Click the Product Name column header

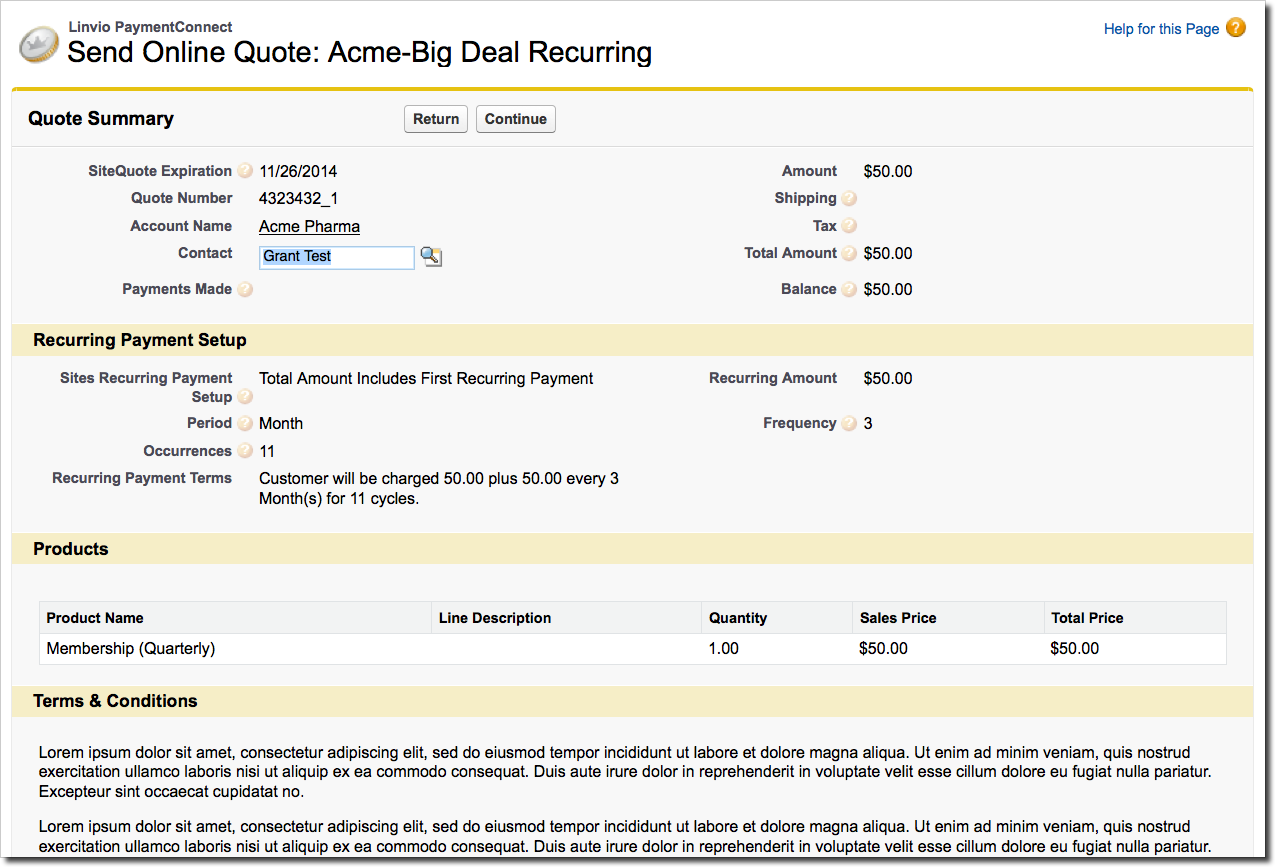(x=95, y=618)
